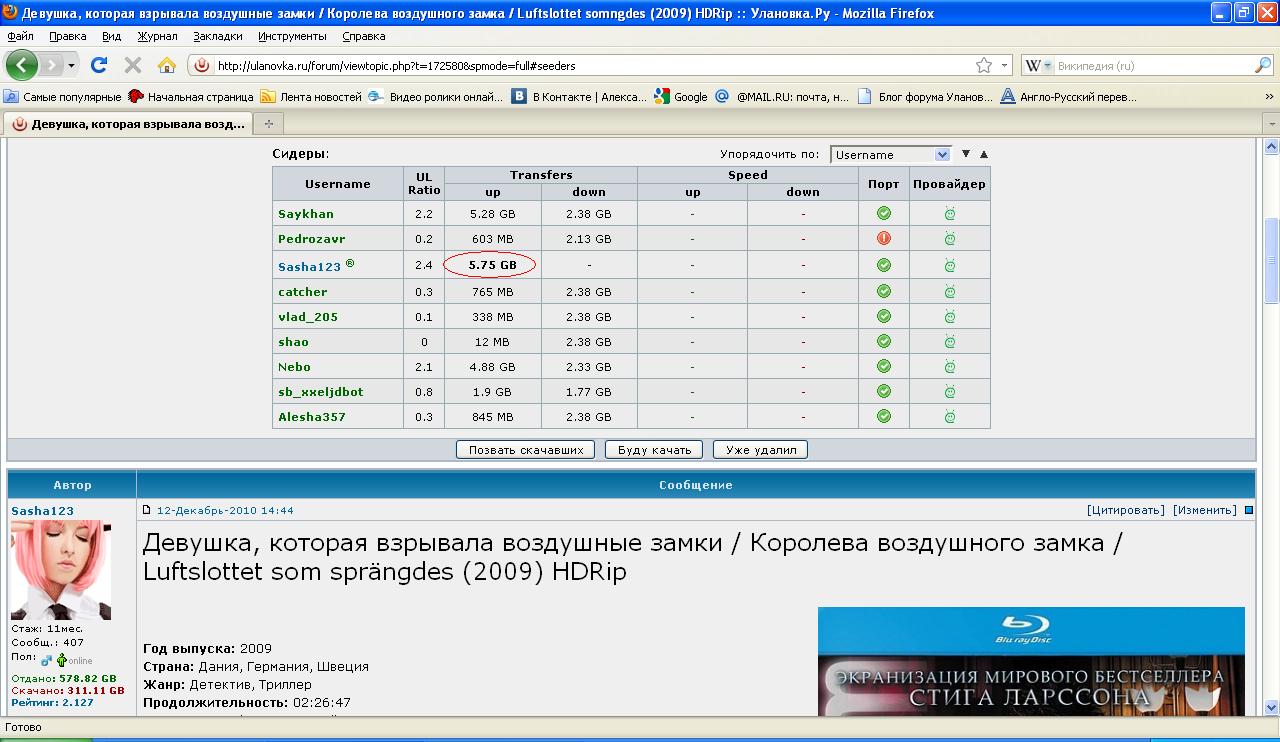Viewport: 1280px width, 742px height.
Task: Click the red port warning icon for Pedrozavr
Action: (883, 238)
